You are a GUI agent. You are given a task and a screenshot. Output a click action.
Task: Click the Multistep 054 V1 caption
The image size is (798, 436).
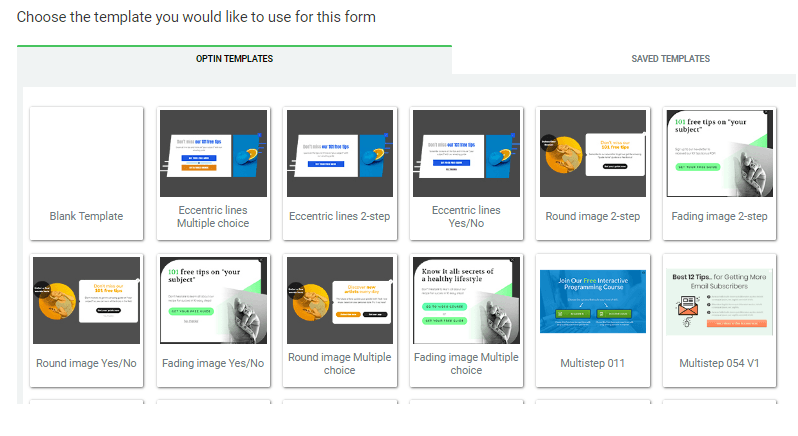click(x=719, y=363)
